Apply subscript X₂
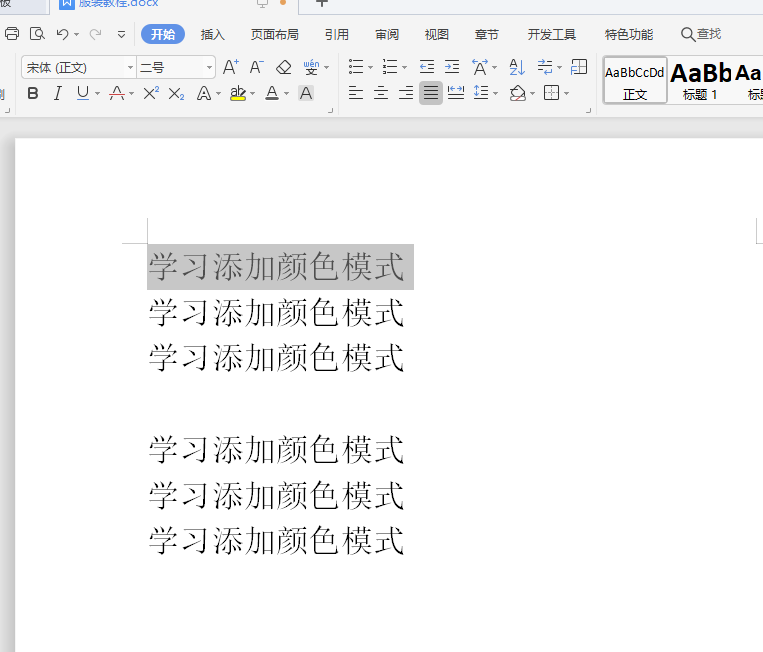This screenshot has height=652, width=763. pos(176,93)
